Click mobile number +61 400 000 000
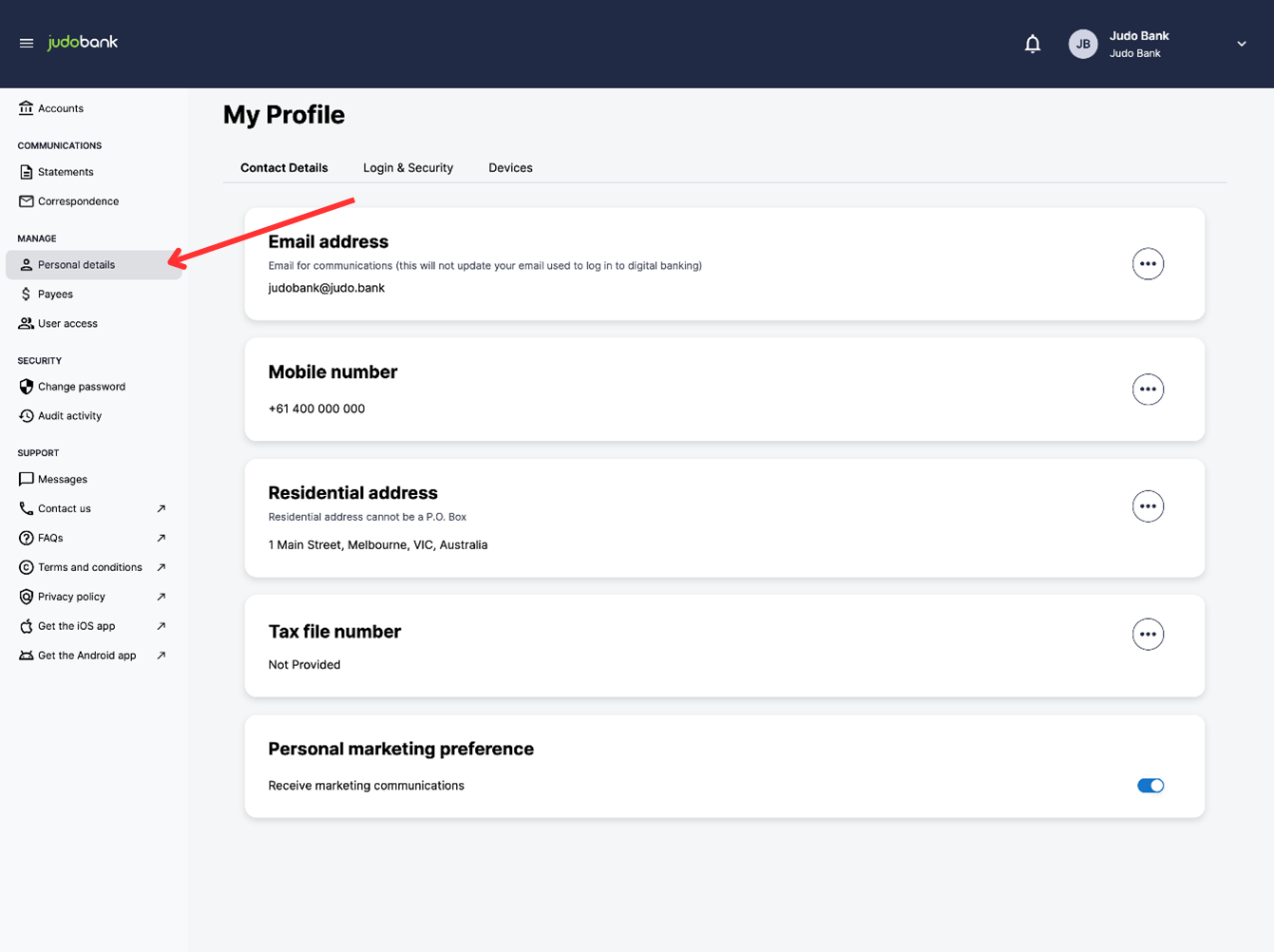The image size is (1274, 952). 316,409
